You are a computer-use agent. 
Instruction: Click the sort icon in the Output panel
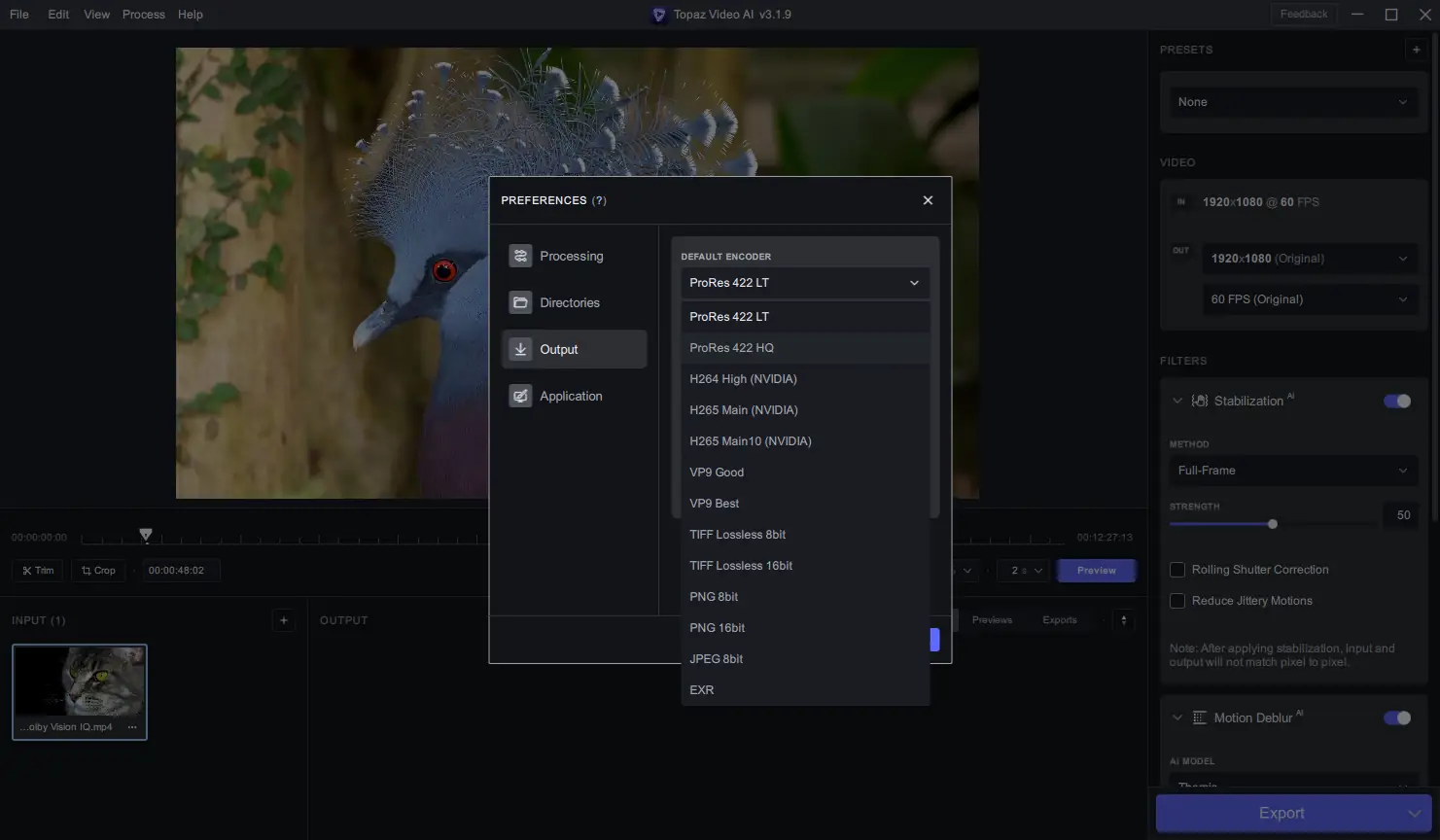tap(1124, 620)
